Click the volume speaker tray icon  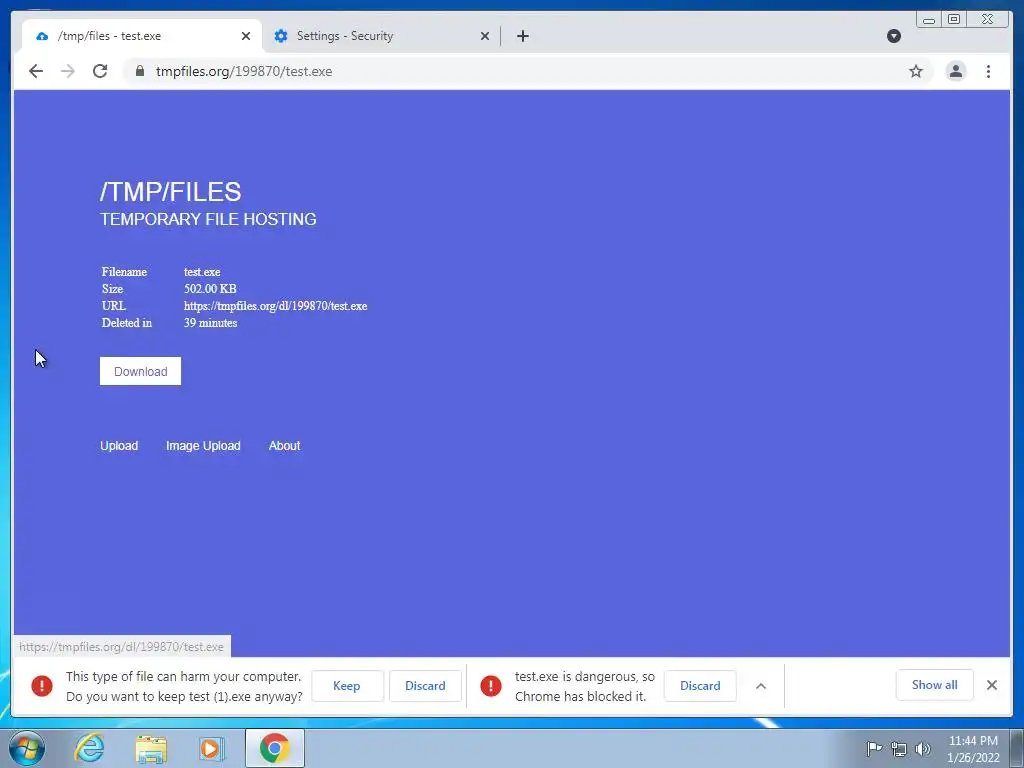coord(923,749)
